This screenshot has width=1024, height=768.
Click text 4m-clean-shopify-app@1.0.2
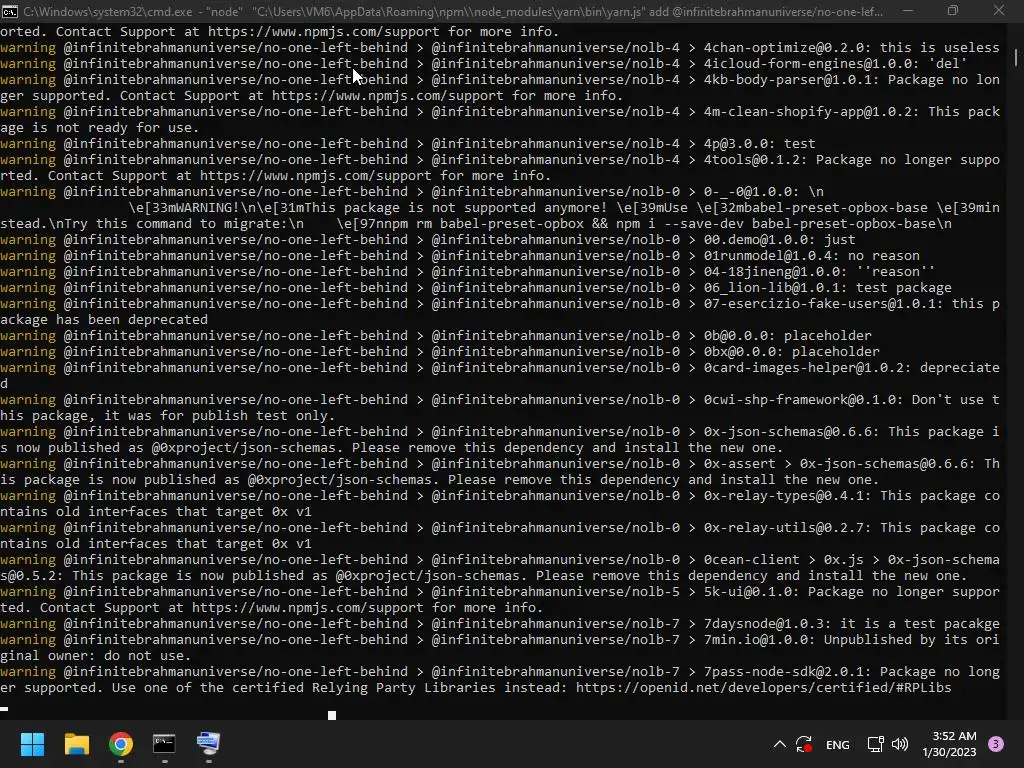811,112
